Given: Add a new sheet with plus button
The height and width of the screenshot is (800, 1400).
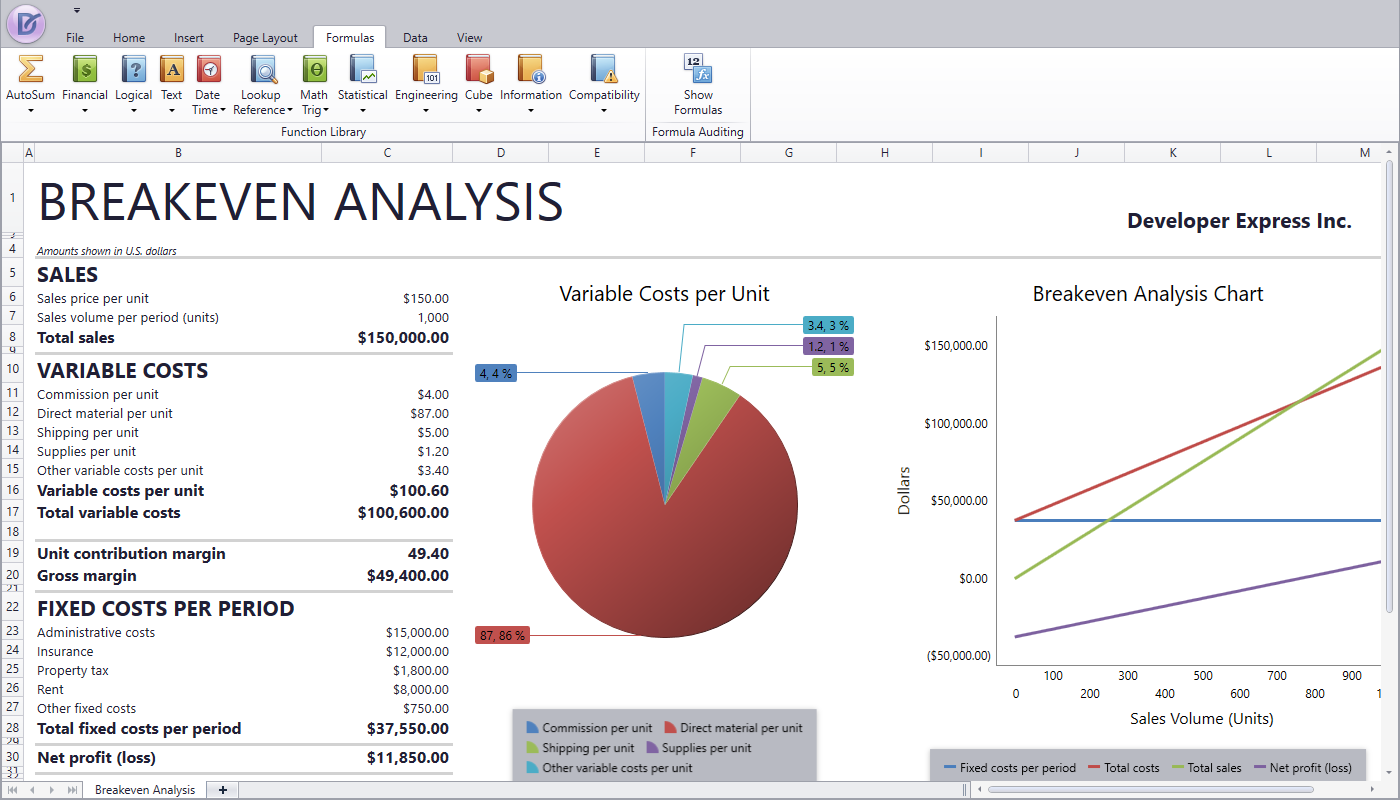Looking at the screenshot, I should click(222, 790).
